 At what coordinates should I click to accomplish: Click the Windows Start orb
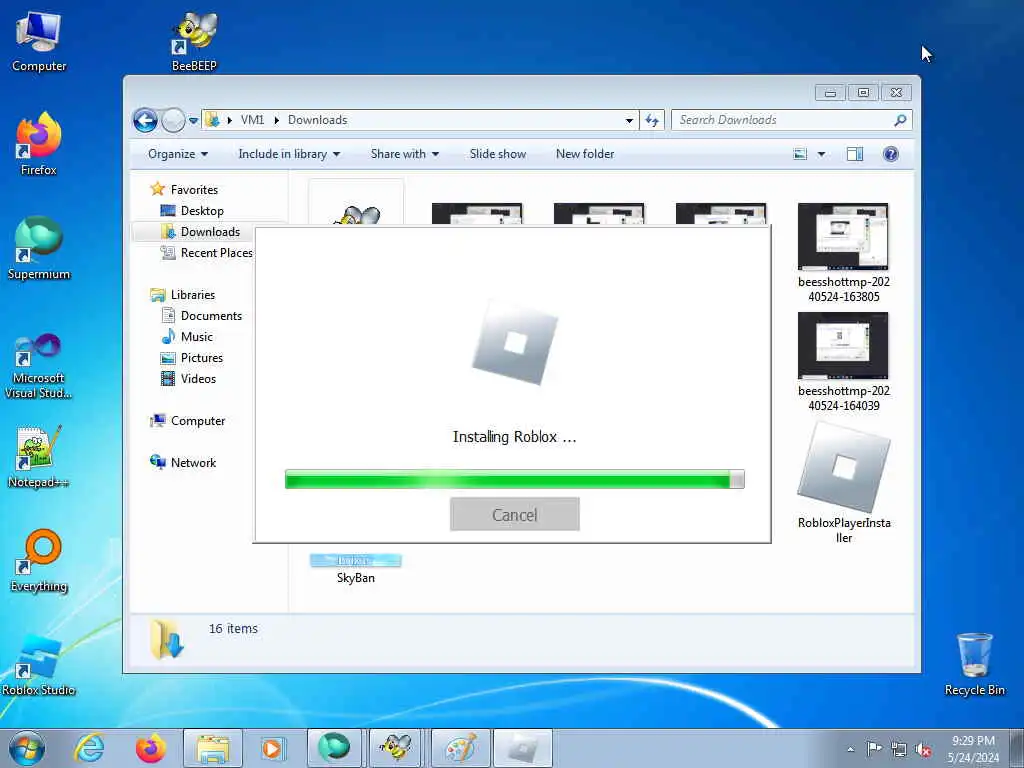click(x=27, y=748)
